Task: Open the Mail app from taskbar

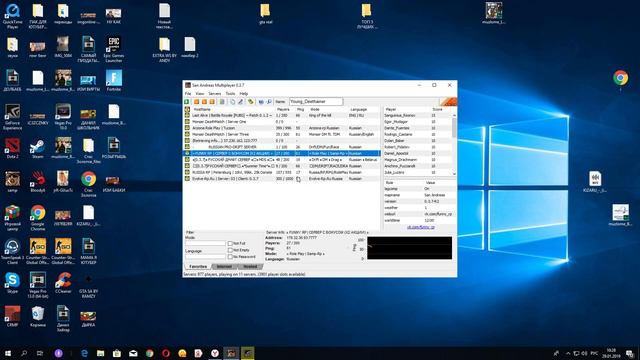Action: tap(133, 353)
